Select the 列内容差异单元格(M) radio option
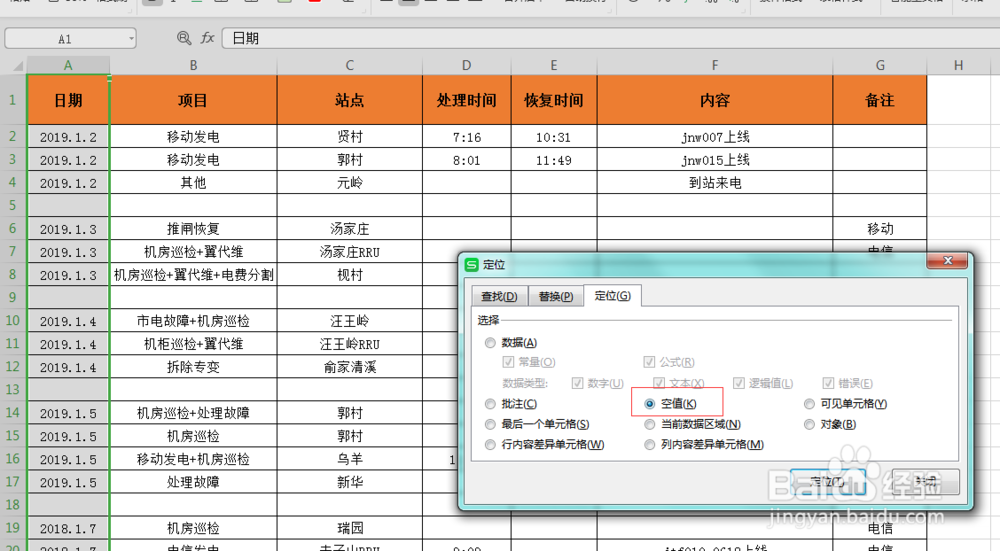Screen dimensions: 1000x551 point(649,444)
